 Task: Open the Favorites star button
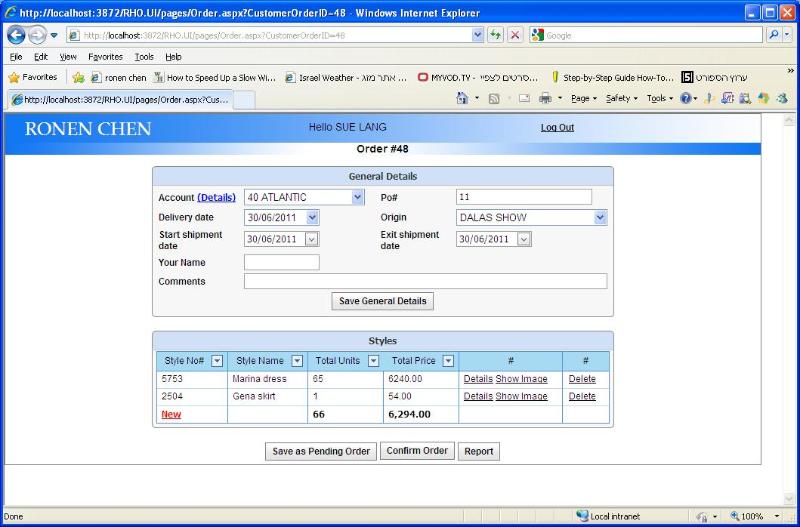(x=33, y=78)
